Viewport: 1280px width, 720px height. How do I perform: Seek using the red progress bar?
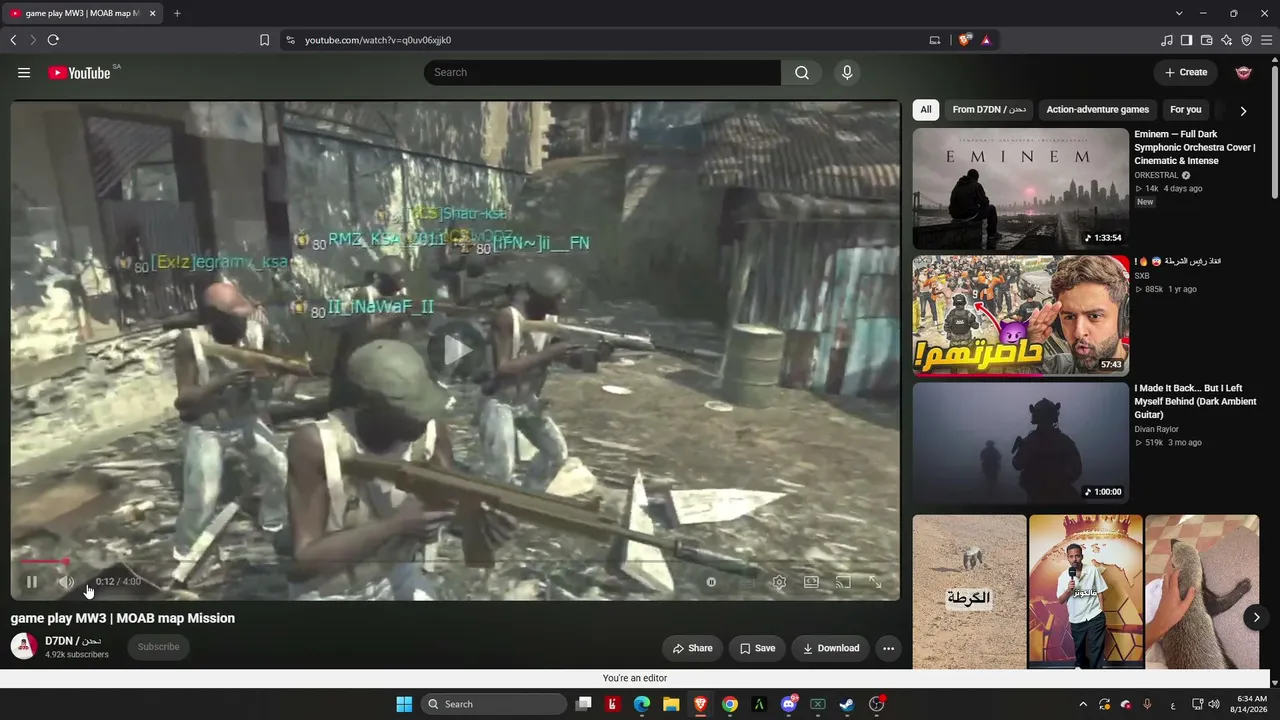coord(456,562)
